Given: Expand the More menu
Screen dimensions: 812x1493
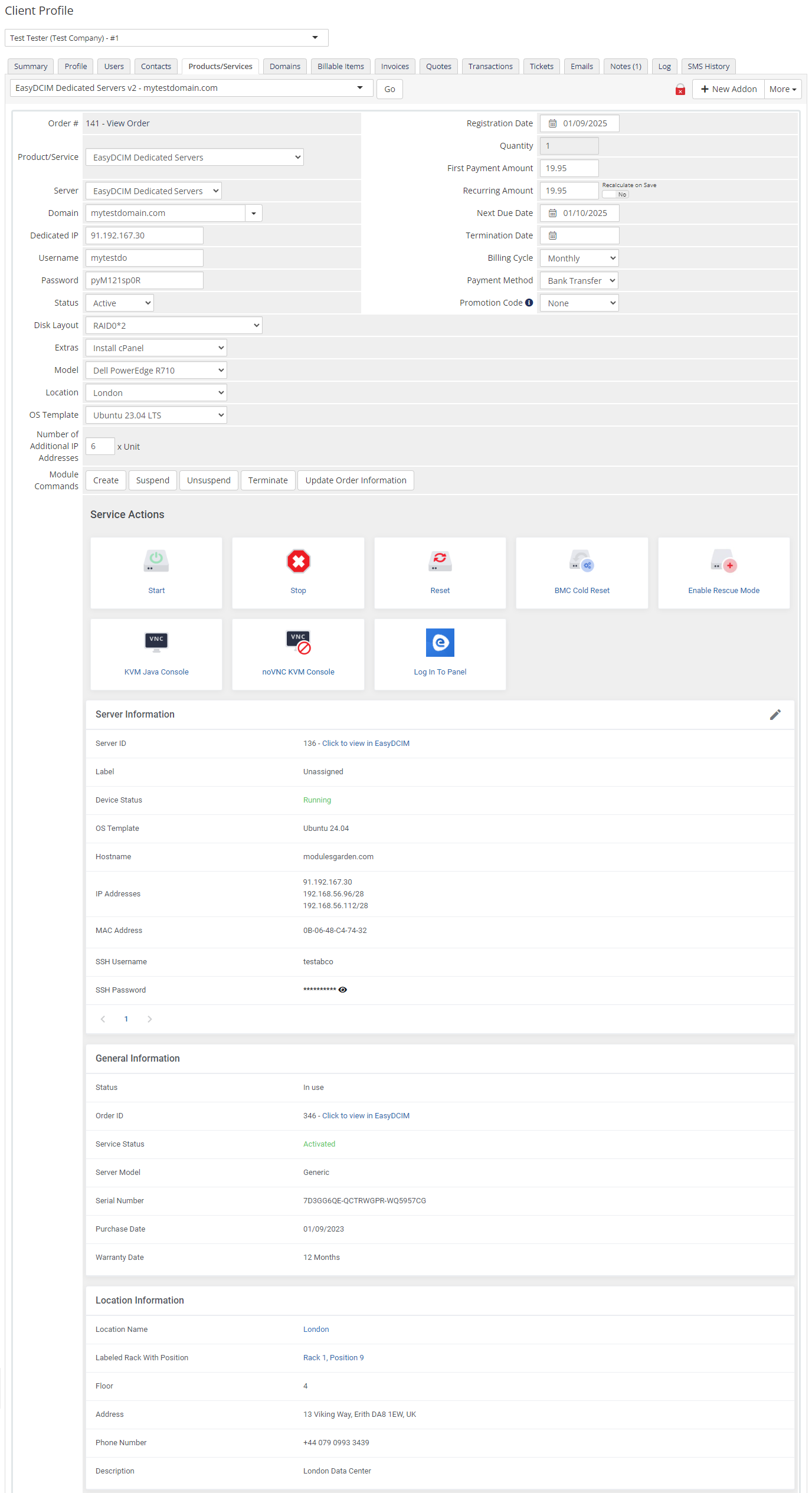Looking at the screenshot, I should (782, 89).
